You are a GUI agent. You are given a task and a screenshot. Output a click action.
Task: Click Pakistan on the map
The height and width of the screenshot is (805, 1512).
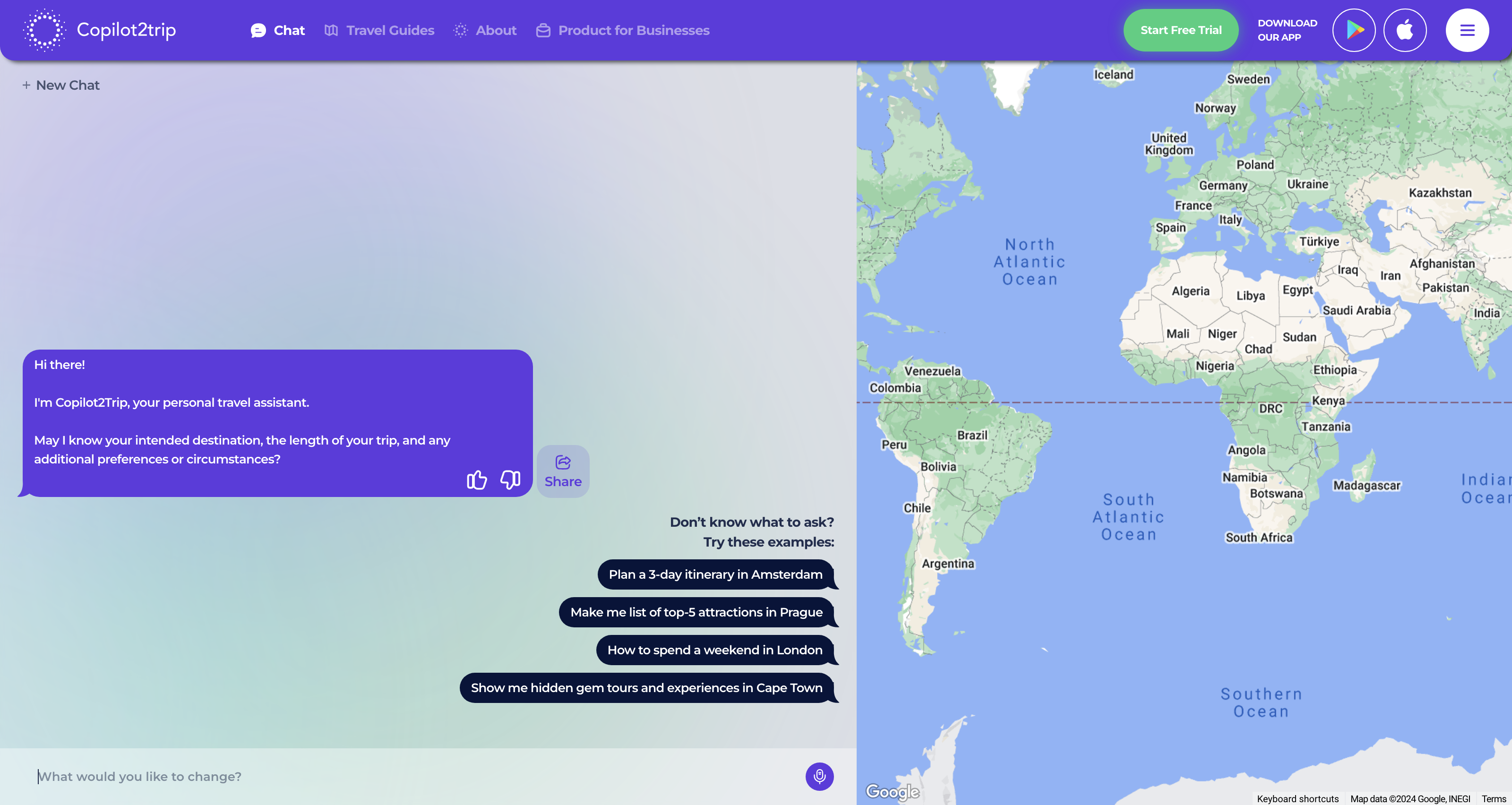[1445, 288]
